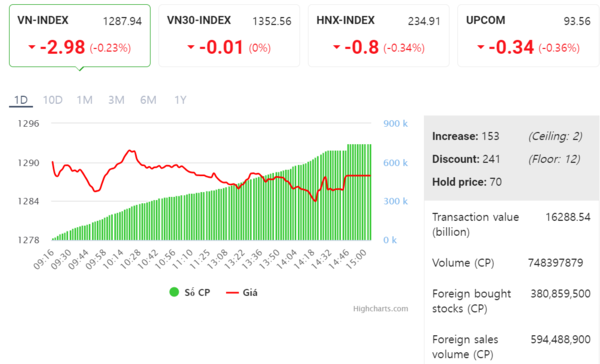Image resolution: width=600 pixels, height=364 pixels.
Task: Click the VN-INDEX red down arrow
Action: pyautogui.click(x=32, y=47)
